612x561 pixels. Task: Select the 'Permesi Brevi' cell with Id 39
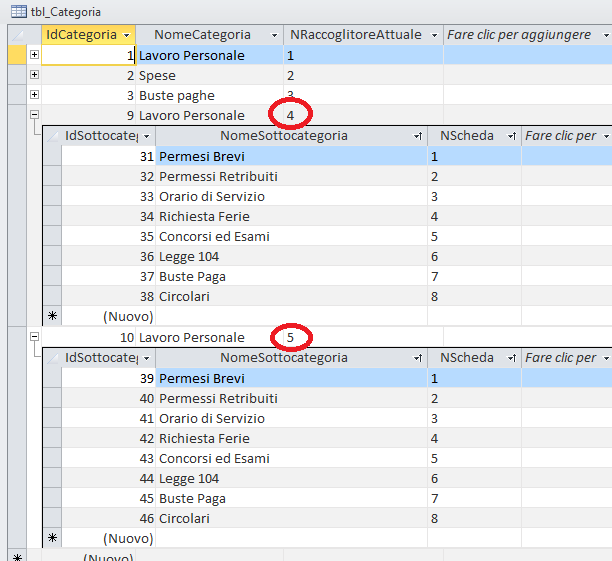[x=292, y=378]
